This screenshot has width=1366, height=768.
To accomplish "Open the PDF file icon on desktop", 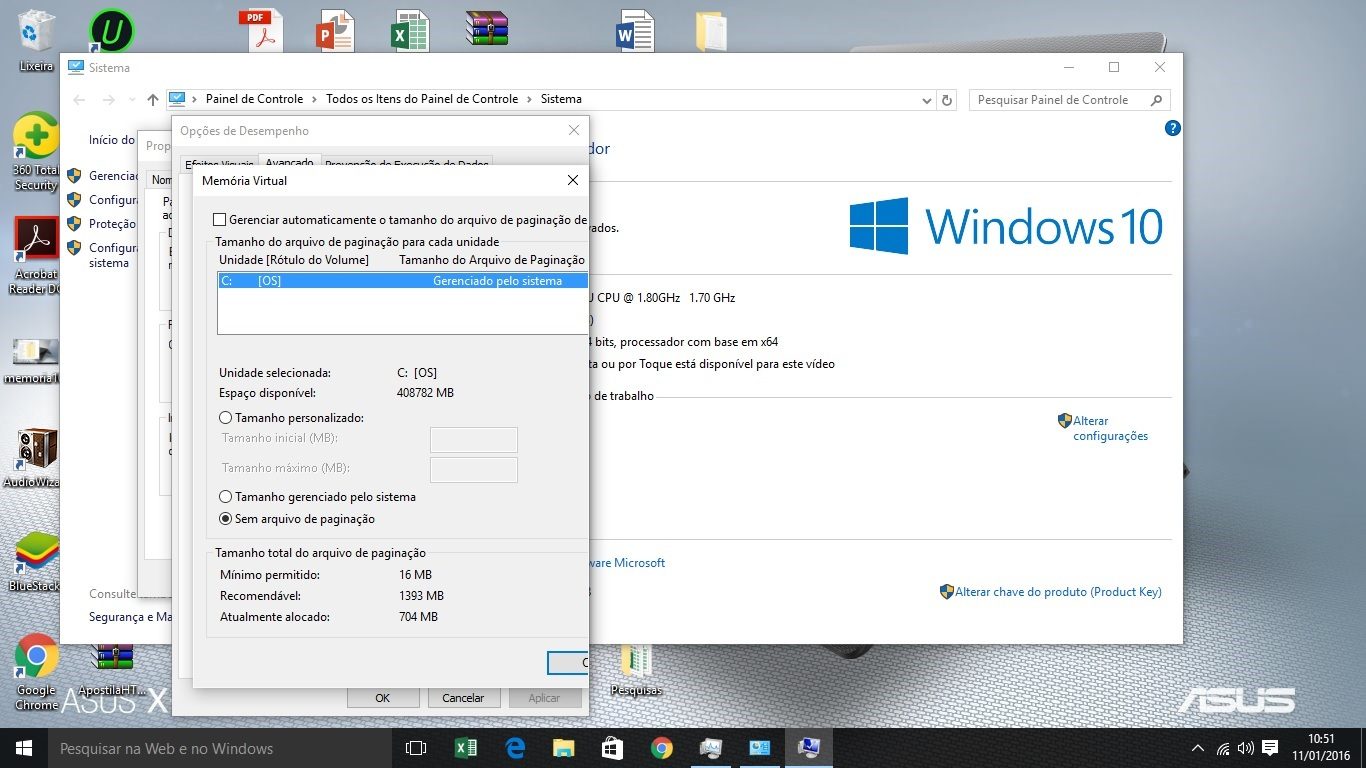I will (x=260, y=31).
